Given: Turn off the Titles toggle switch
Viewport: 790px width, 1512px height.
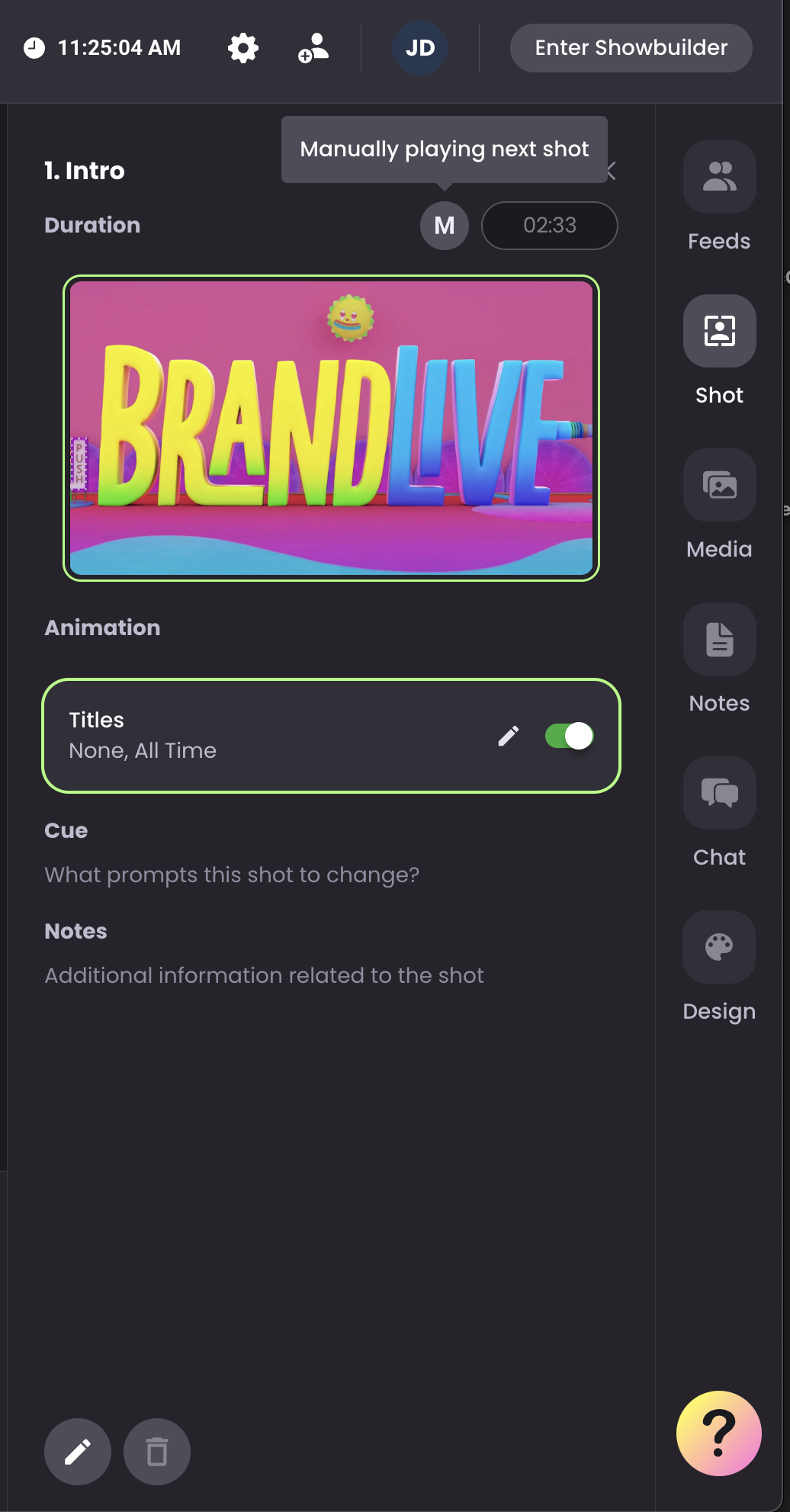Looking at the screenshot, I should (570, 736).
